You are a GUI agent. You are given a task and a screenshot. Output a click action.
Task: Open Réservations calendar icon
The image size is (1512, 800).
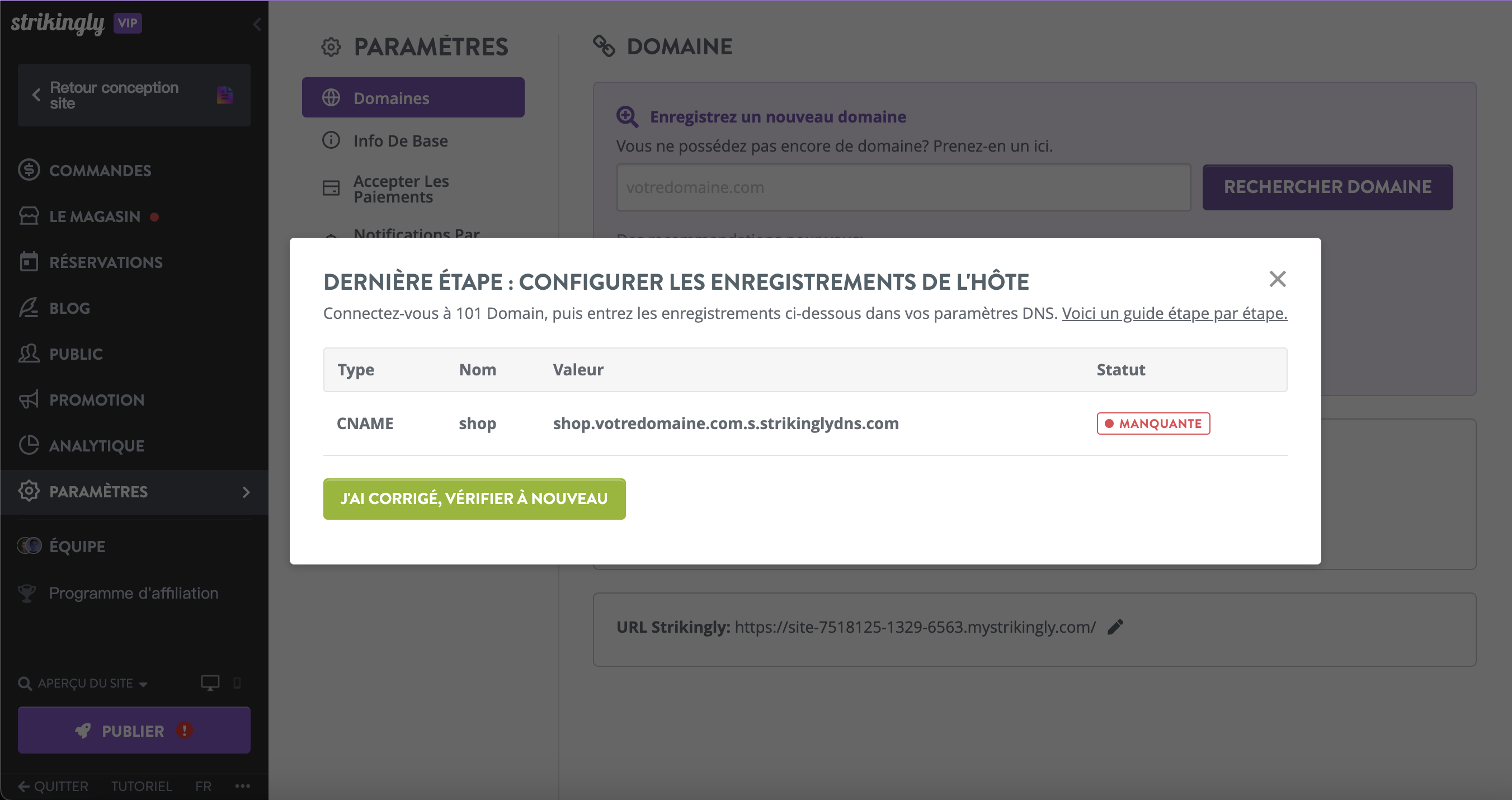pyautogui.click(x=29, y=262)
